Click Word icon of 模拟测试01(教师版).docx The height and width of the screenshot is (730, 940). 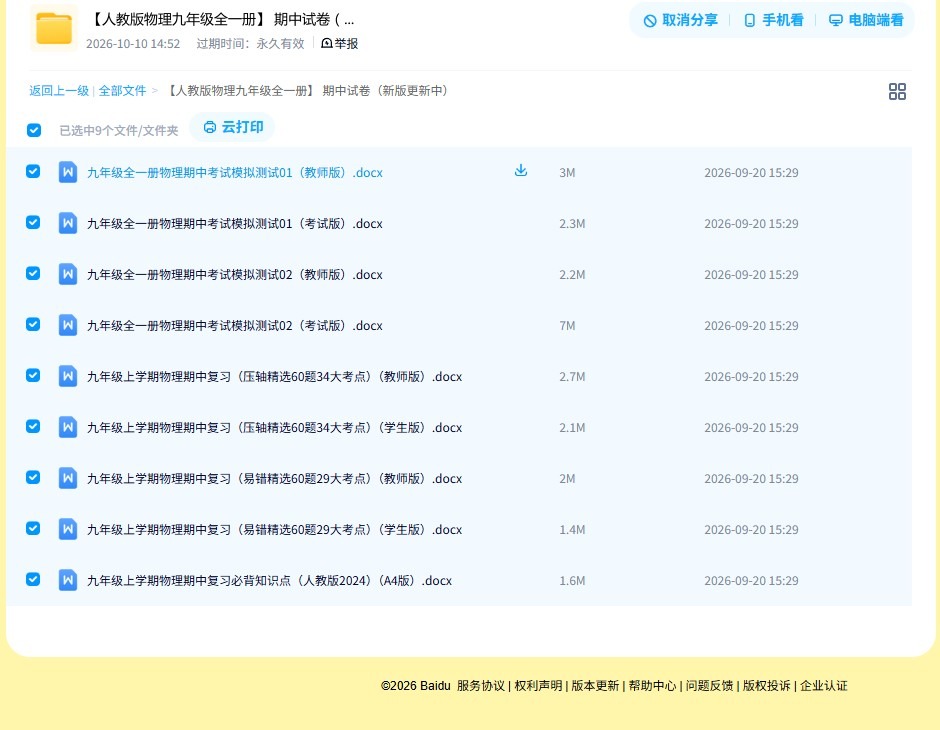coord(68,173)
